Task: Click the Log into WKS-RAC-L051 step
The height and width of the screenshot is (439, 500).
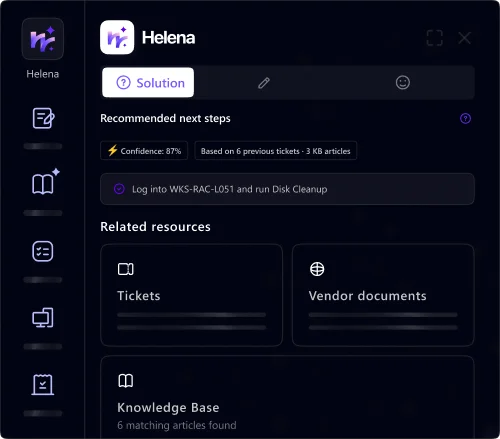Action: point(287,189)
